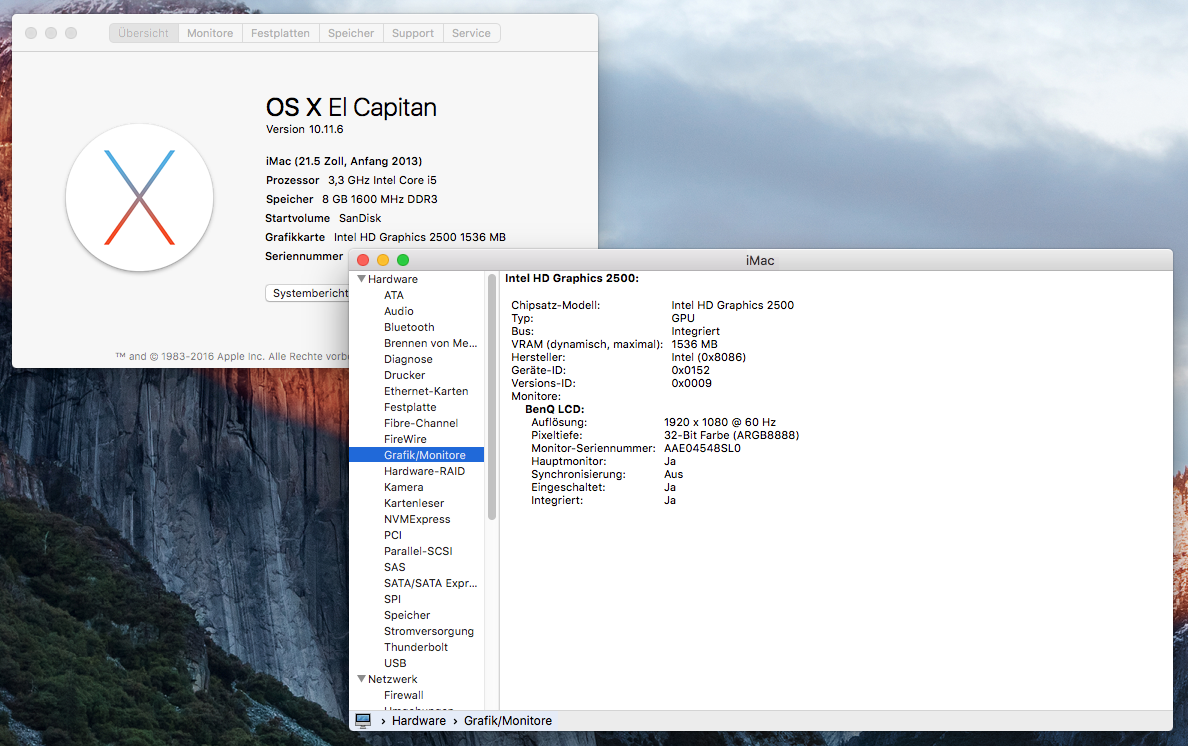The width and height of the screenshot is (1188, 746).
Task: Select Firewall under Netzwerk
Action: (x=404, y=695)
